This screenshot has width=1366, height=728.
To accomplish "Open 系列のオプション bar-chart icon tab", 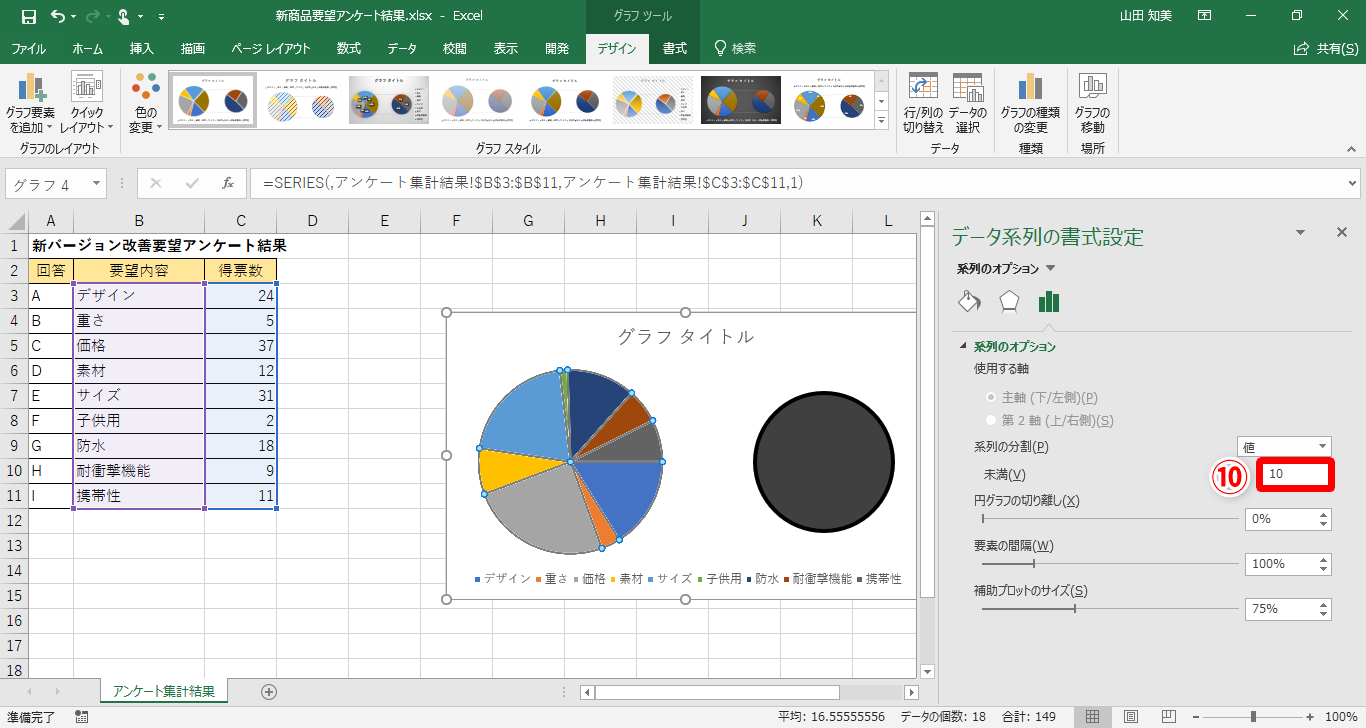I will (1048, 302).
